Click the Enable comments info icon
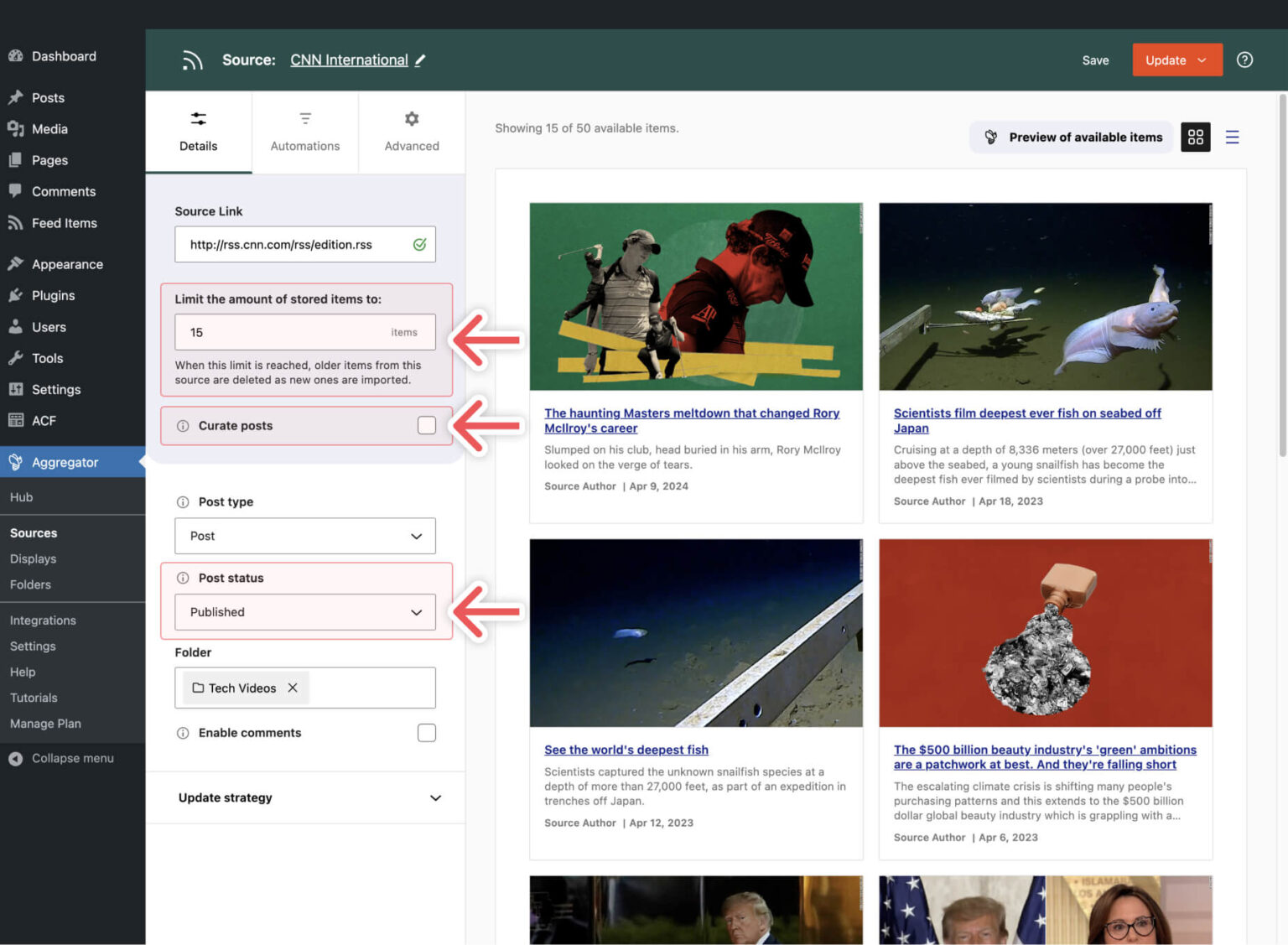The image size is (1288, 945). point(183,733)
